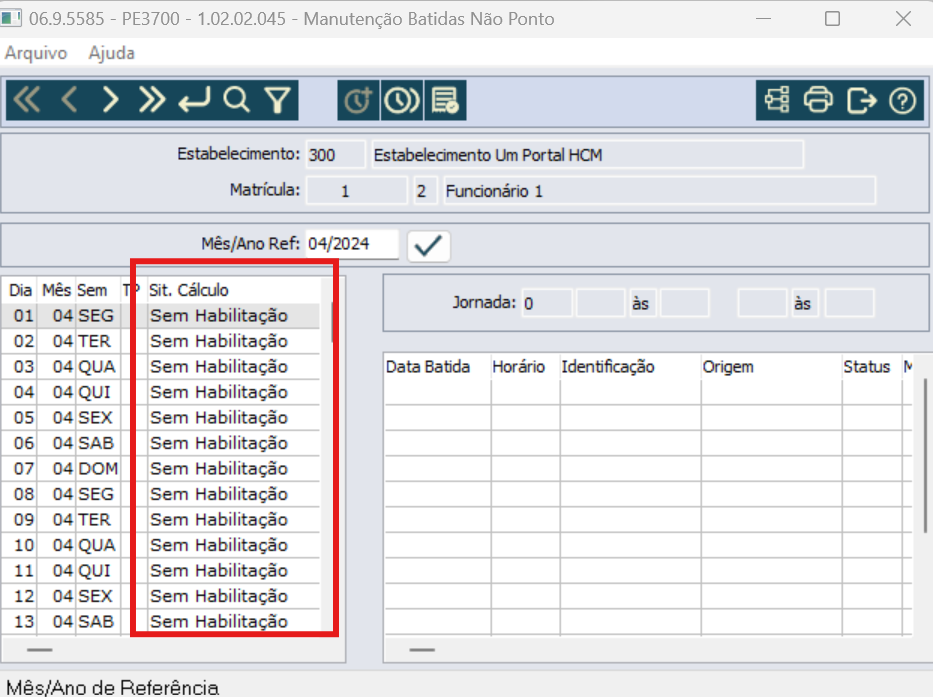This screenshot has height=697, width=933.
Task: Click the Estabelecimento field showing 300
Action: 336,155
